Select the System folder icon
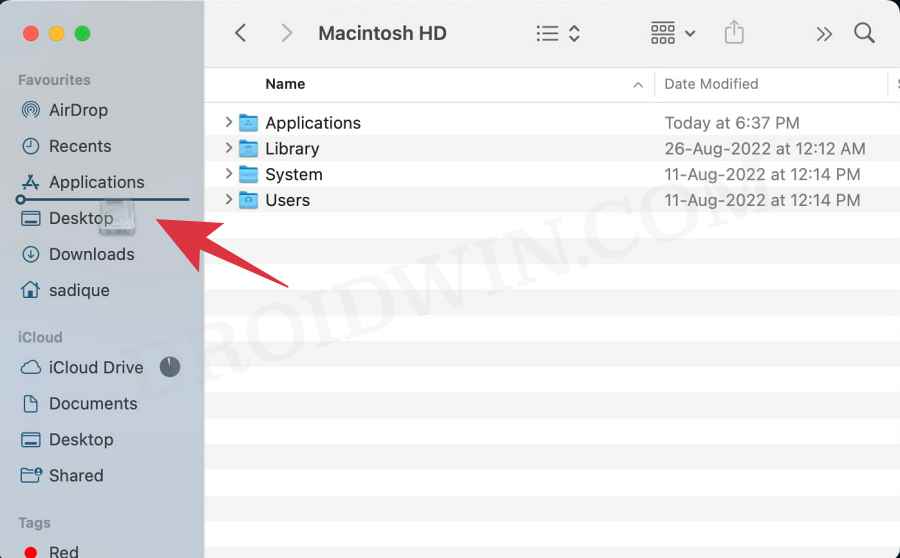This screenshot has width=900, height=558. point(248,174)
